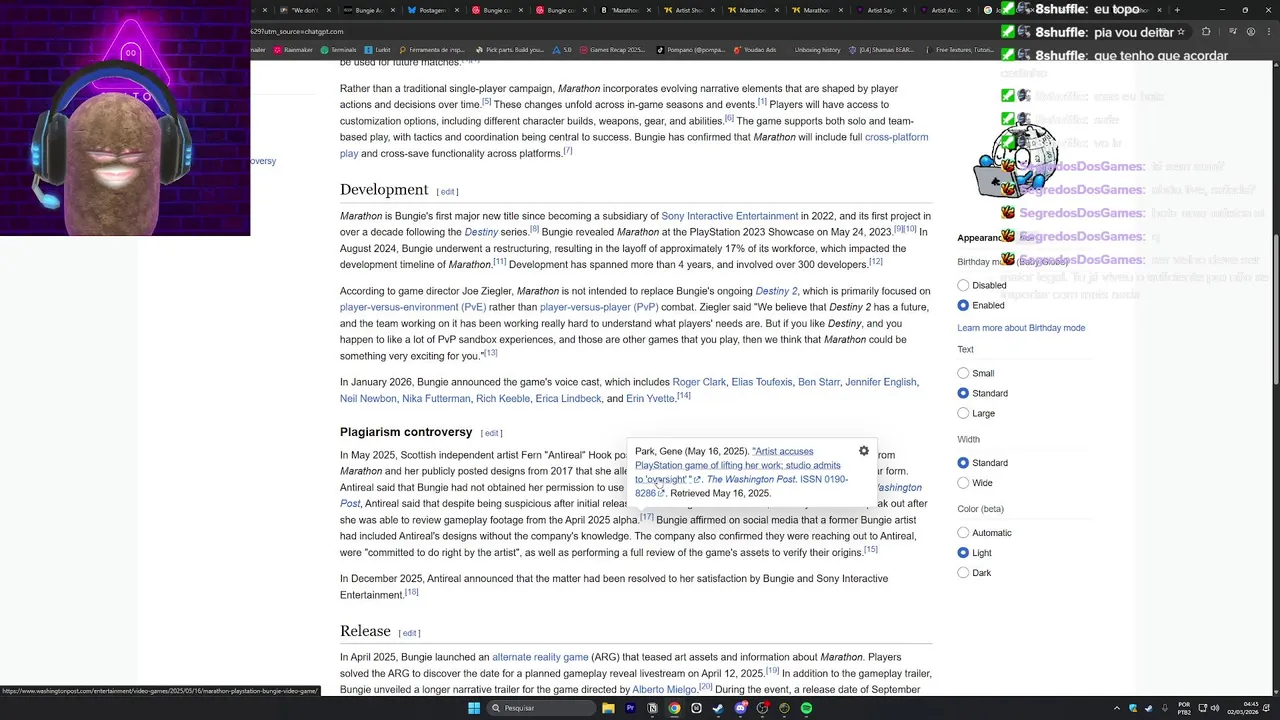Viewport: 1280px width, 720px height.
Task: Open the notification bell in the system tray
Action: click(x=1265, y=708)
